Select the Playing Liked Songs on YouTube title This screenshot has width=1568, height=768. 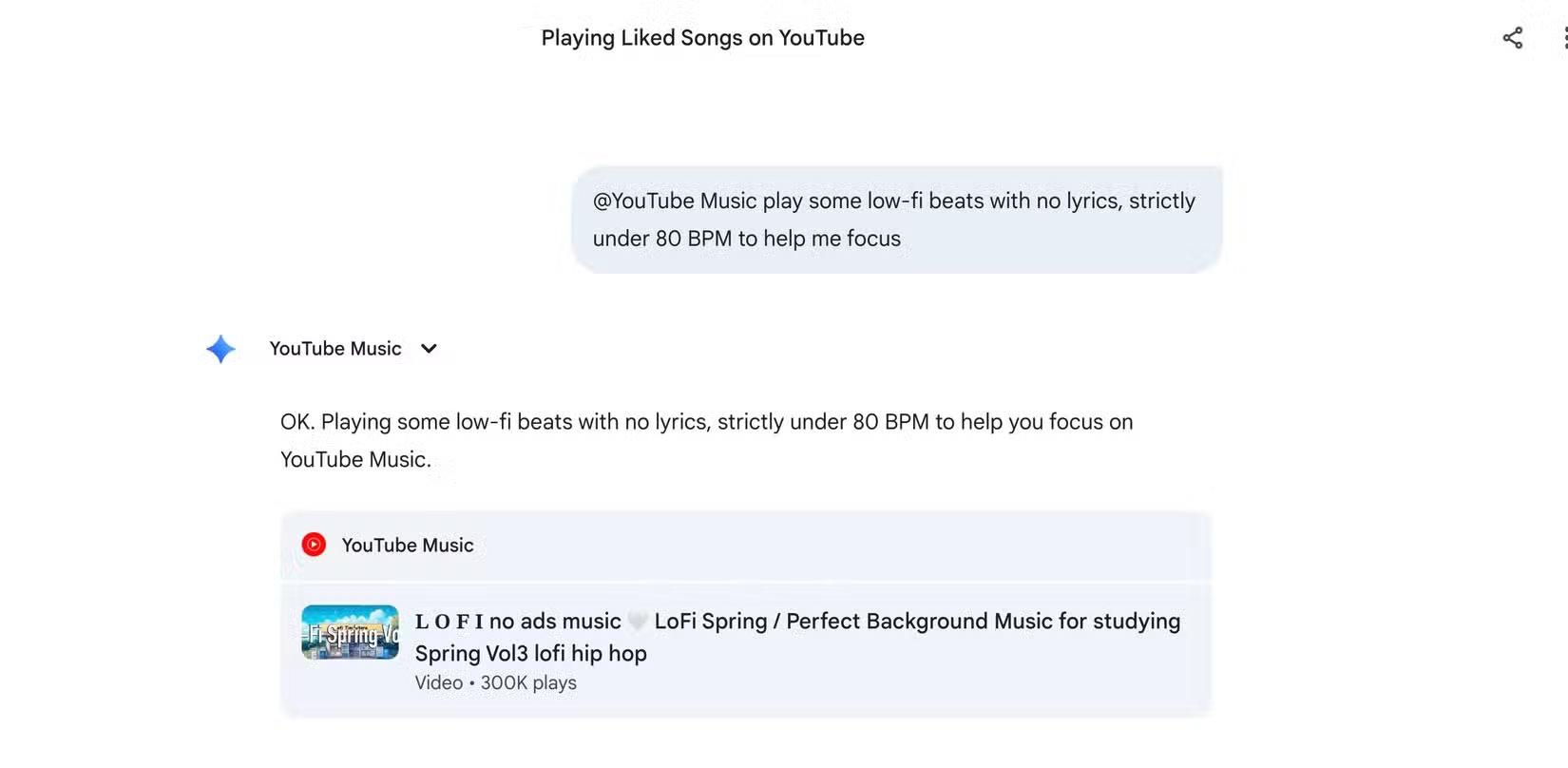click(x=702, y=38)
